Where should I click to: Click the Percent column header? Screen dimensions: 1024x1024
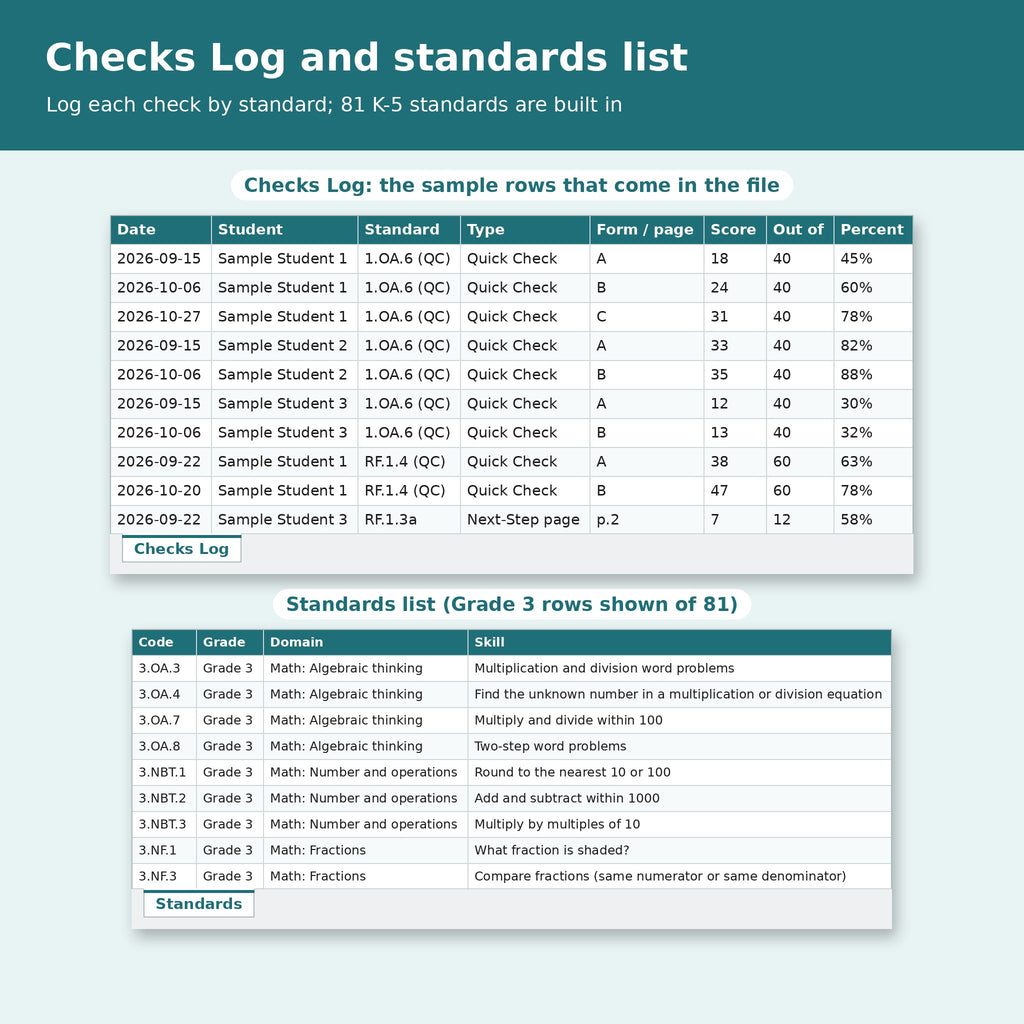873,230
